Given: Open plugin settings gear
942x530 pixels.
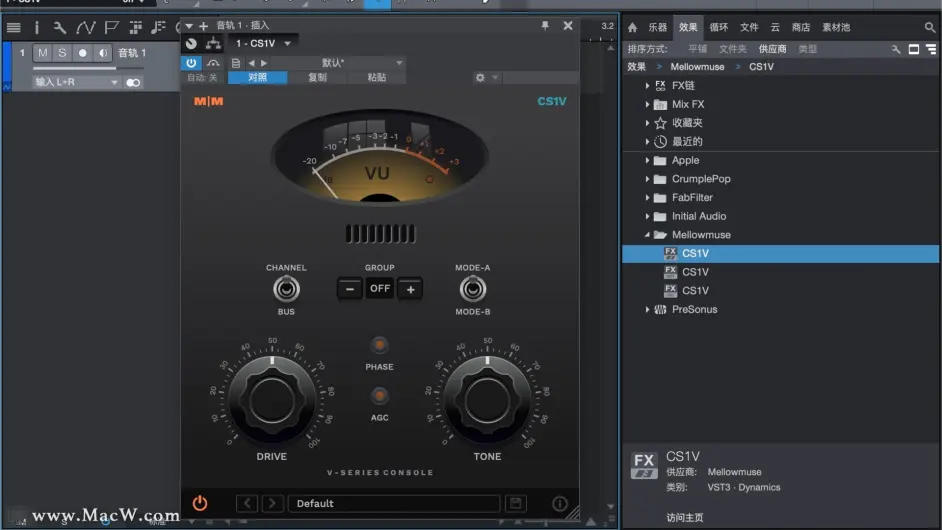Looking at the screenshot, I should [480, 78].
